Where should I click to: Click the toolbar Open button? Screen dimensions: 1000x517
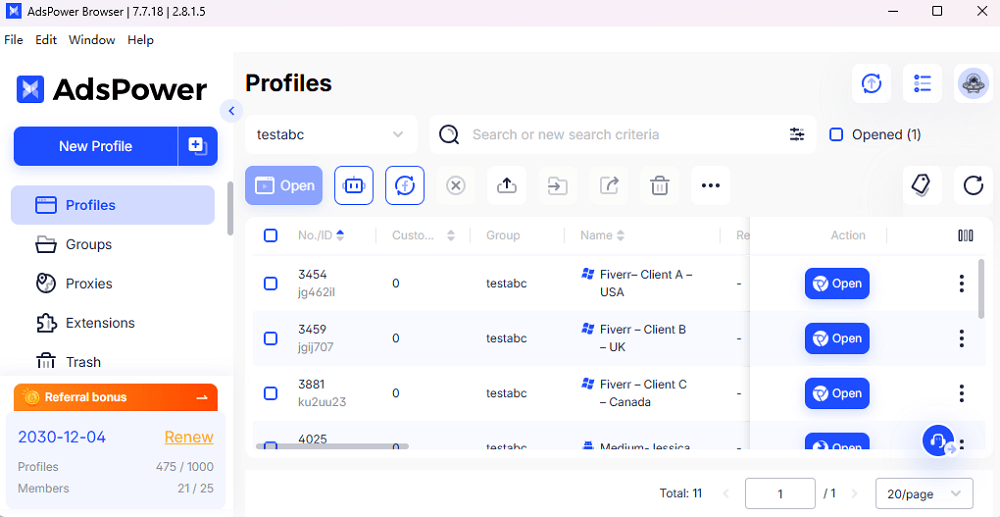[284, 186]
